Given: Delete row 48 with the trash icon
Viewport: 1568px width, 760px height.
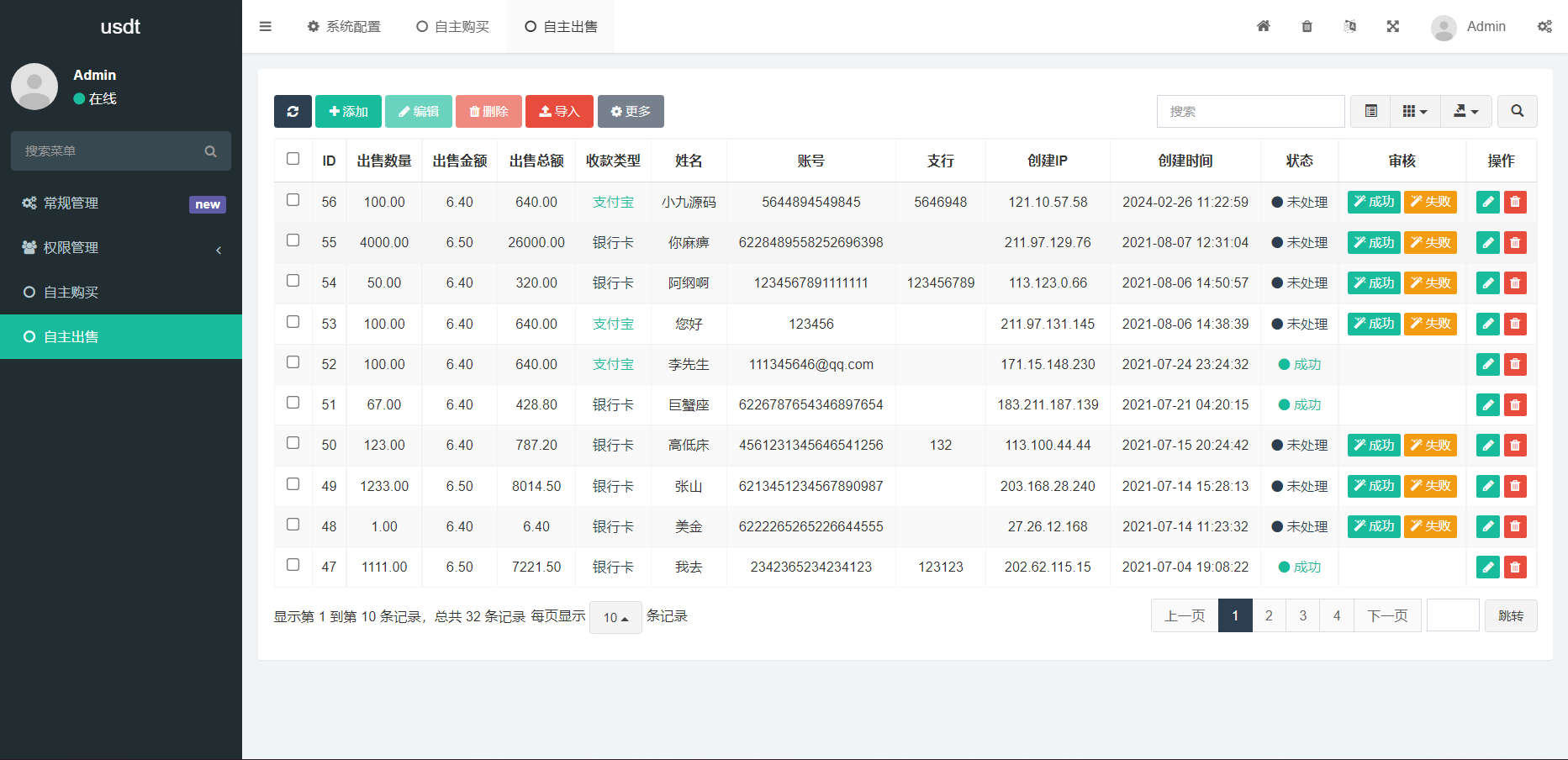Looking at the screenshot, I should point(1515,526).
